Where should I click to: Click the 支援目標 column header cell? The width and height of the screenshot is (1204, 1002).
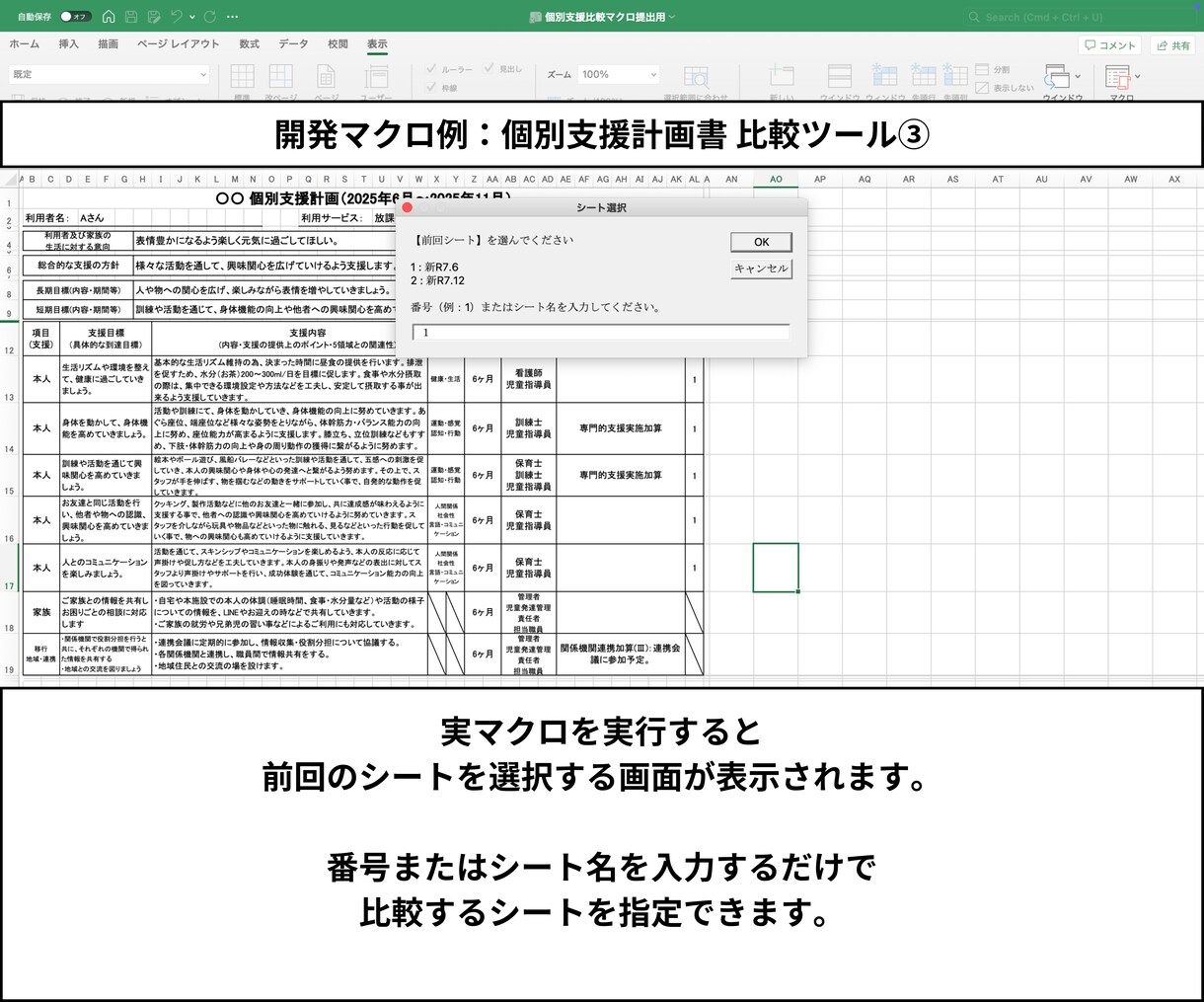[x=106, y=339]
